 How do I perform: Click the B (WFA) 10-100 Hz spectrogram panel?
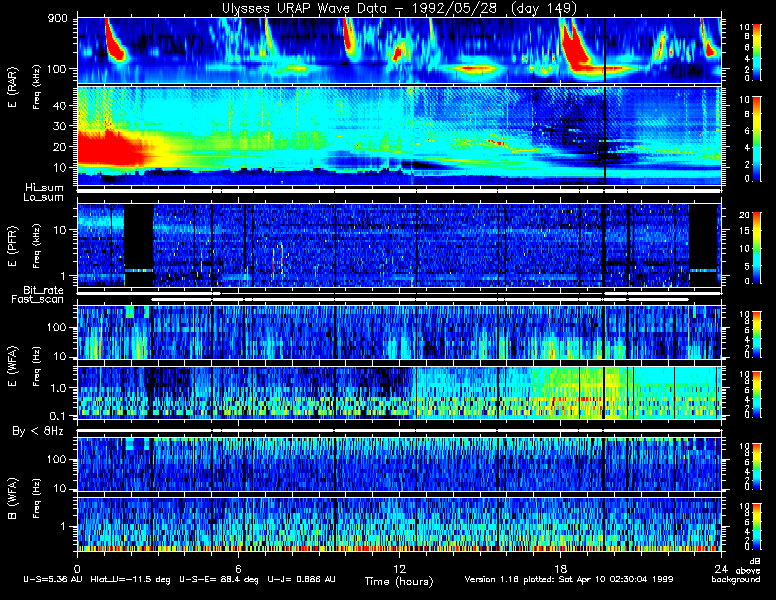(x=399, y=464)
